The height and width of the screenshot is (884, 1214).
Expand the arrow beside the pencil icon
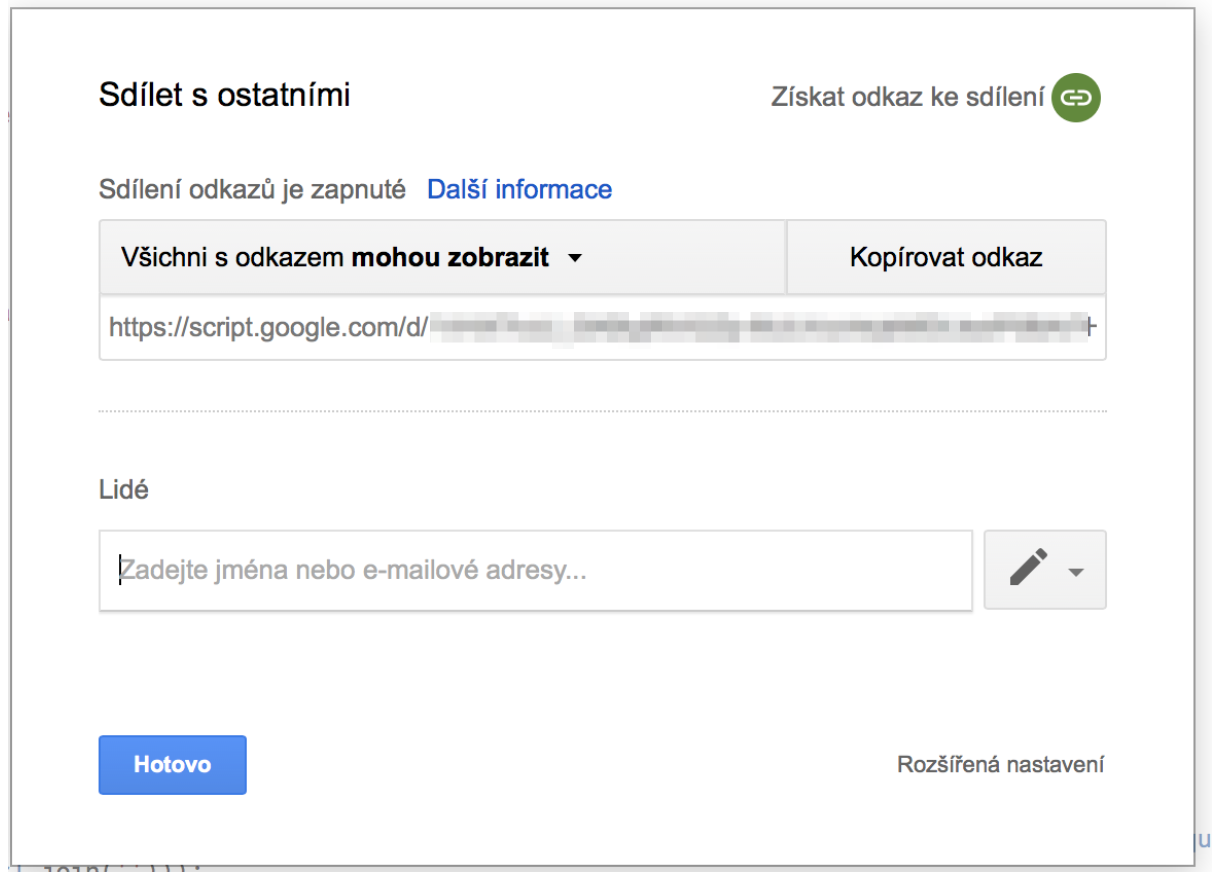1076,572
